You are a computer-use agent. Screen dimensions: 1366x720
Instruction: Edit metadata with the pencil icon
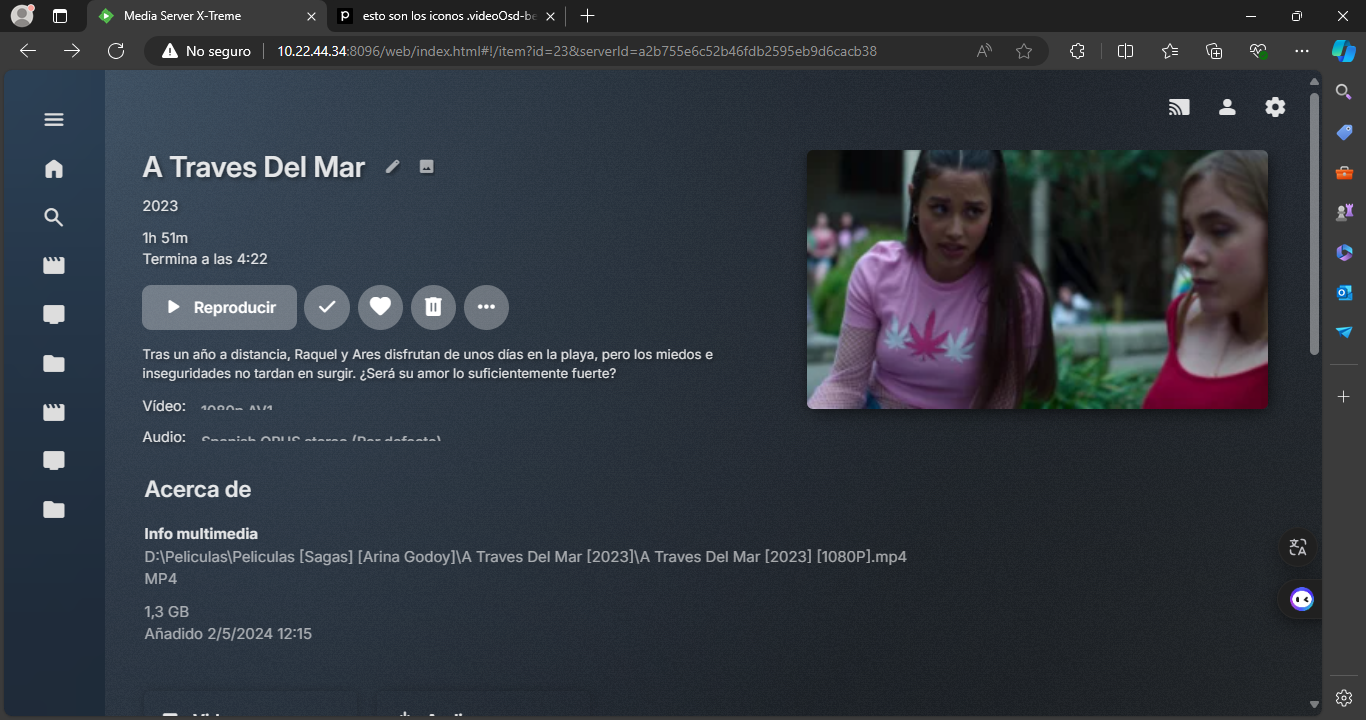coord(393,167)
